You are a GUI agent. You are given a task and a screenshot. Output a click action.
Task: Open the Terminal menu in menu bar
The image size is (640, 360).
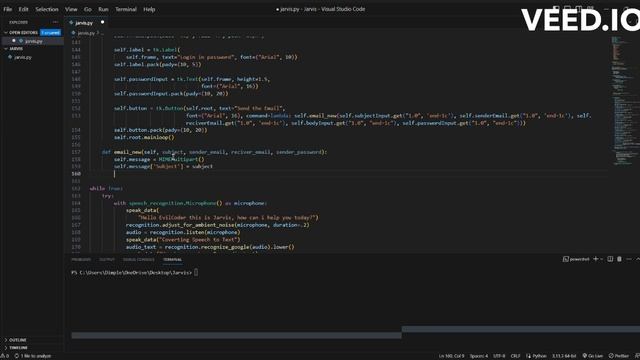pos(126,9)
